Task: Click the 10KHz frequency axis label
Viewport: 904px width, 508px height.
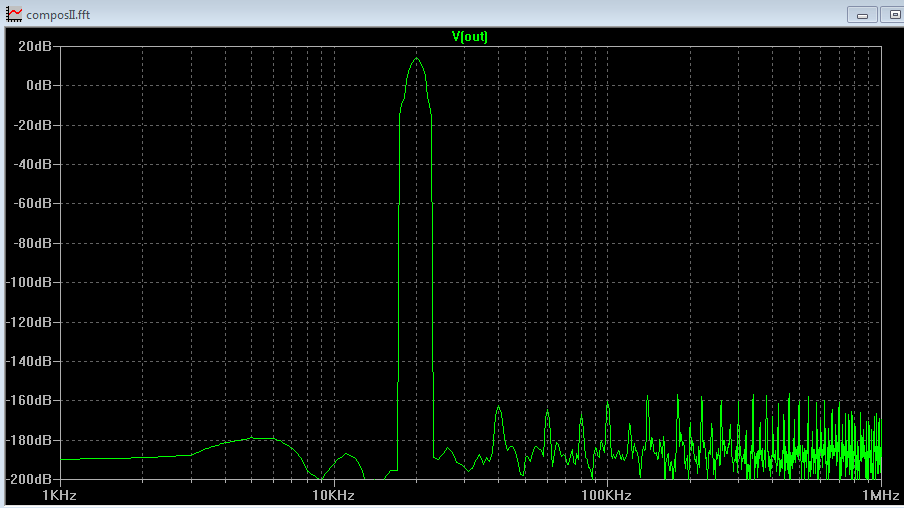Action: coord(333,495)
